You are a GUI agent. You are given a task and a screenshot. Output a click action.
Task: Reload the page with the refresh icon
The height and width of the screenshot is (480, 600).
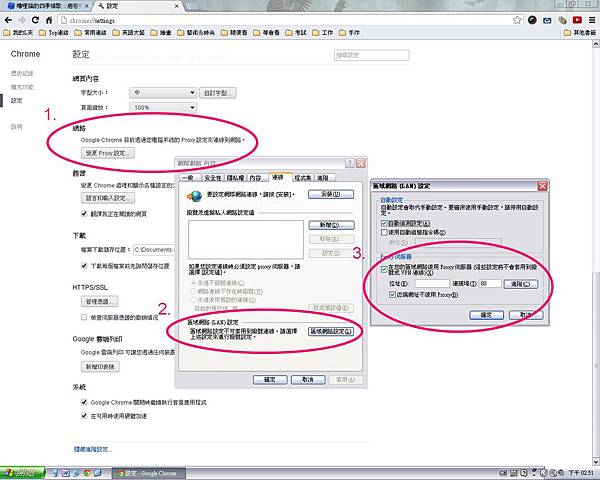[36, 20]
